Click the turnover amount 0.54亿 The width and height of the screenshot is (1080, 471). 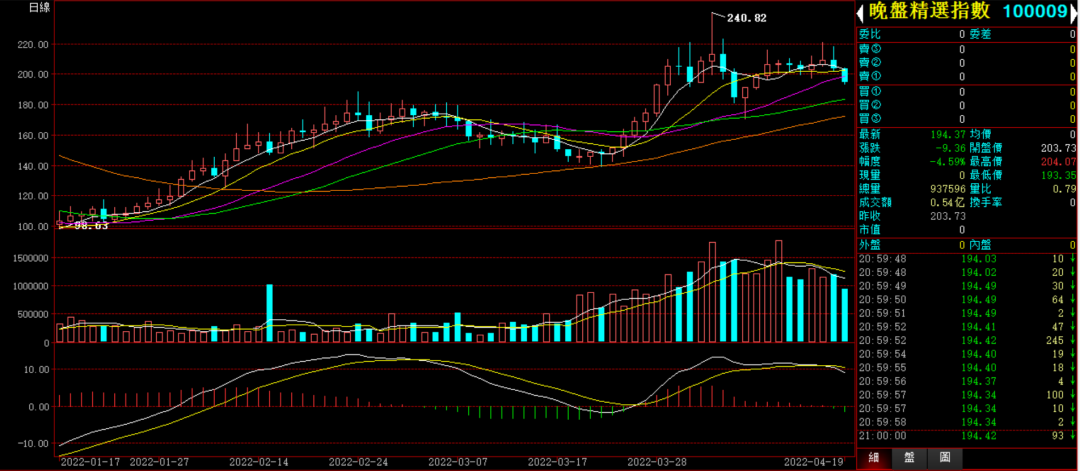[x=948, y=203]
